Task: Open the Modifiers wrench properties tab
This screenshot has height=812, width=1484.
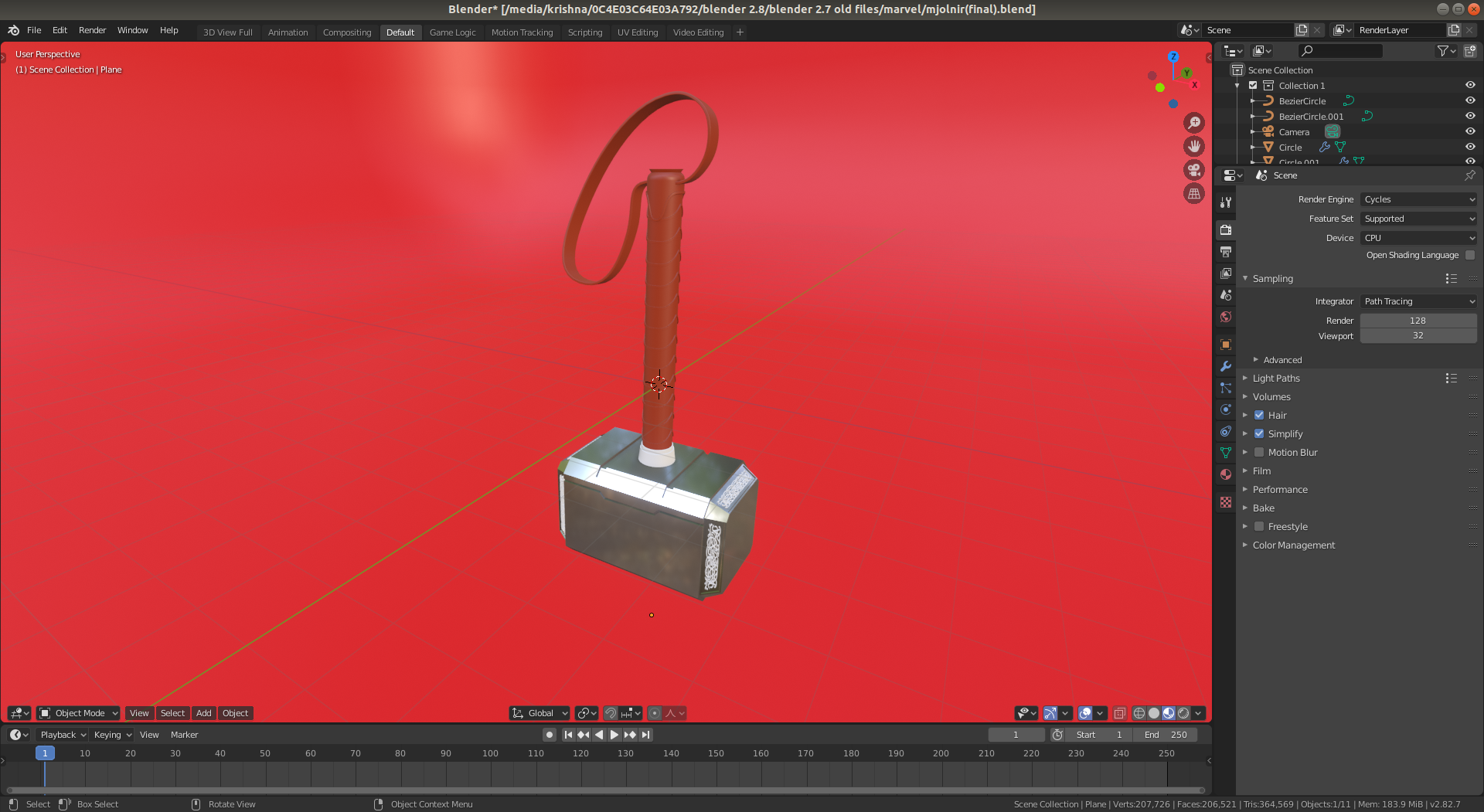Action: tap(1226, 366)
